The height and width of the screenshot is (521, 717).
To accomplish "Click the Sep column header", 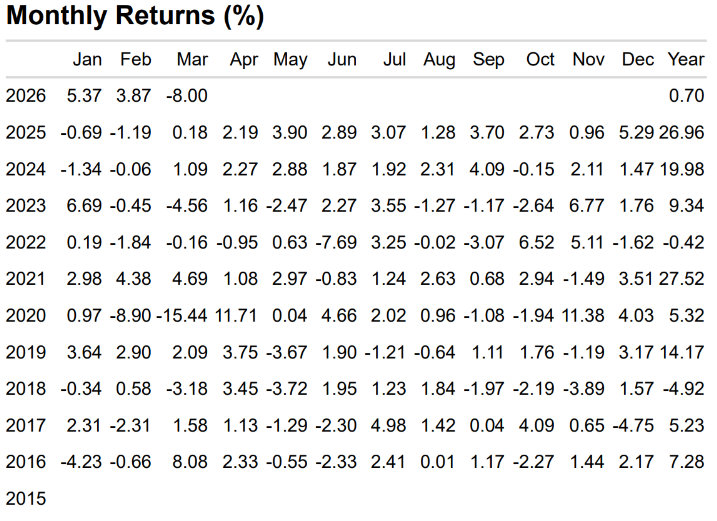I will pyautogui.click(x=488, y=60).
